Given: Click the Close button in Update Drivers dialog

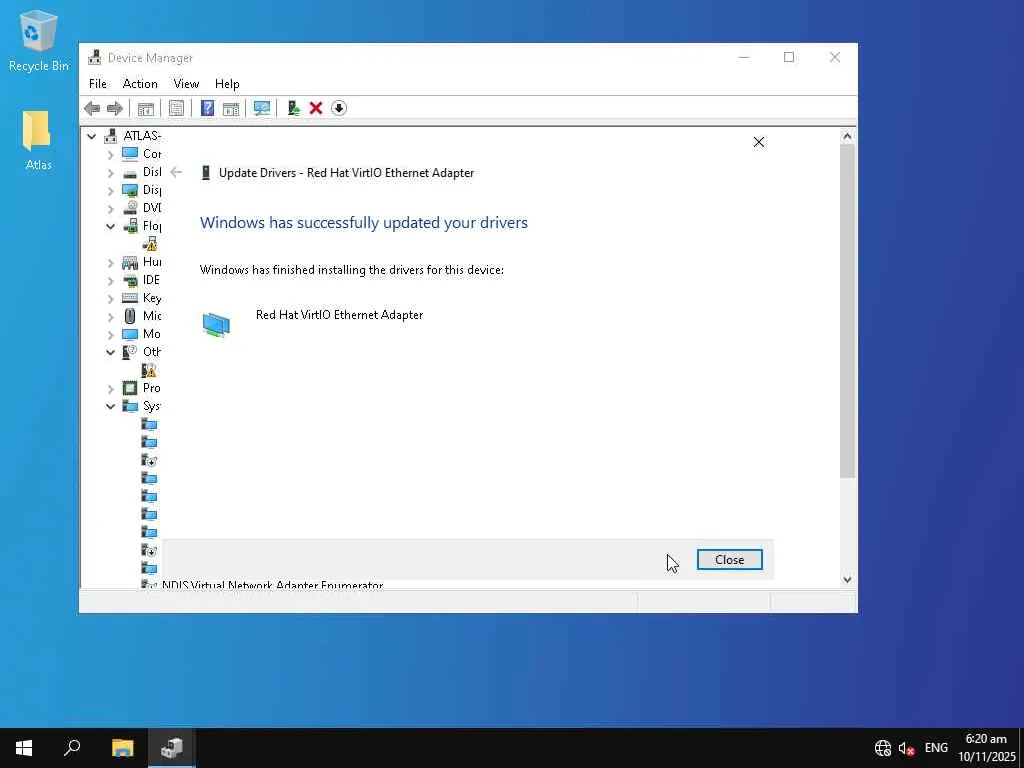Looking at the screenshot, I should click(x=729, y=560).
